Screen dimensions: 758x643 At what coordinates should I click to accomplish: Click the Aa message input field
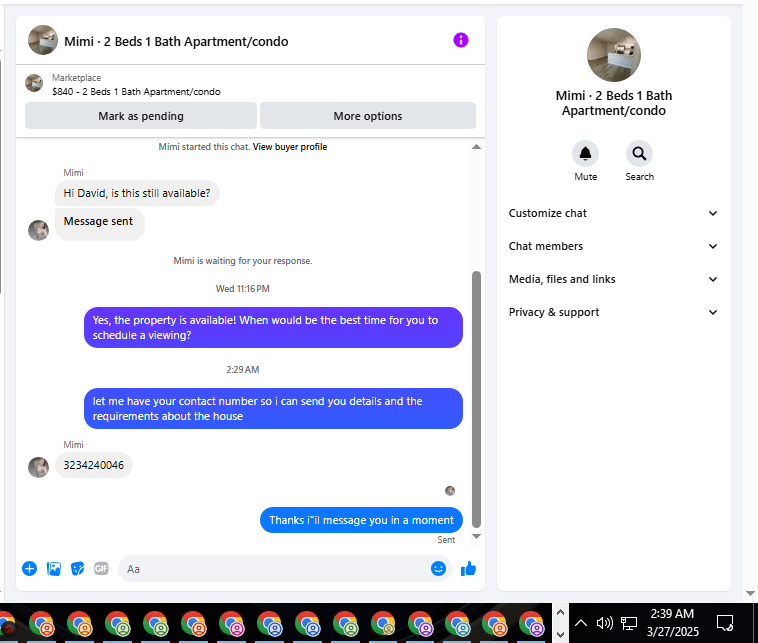click(273, 569)
